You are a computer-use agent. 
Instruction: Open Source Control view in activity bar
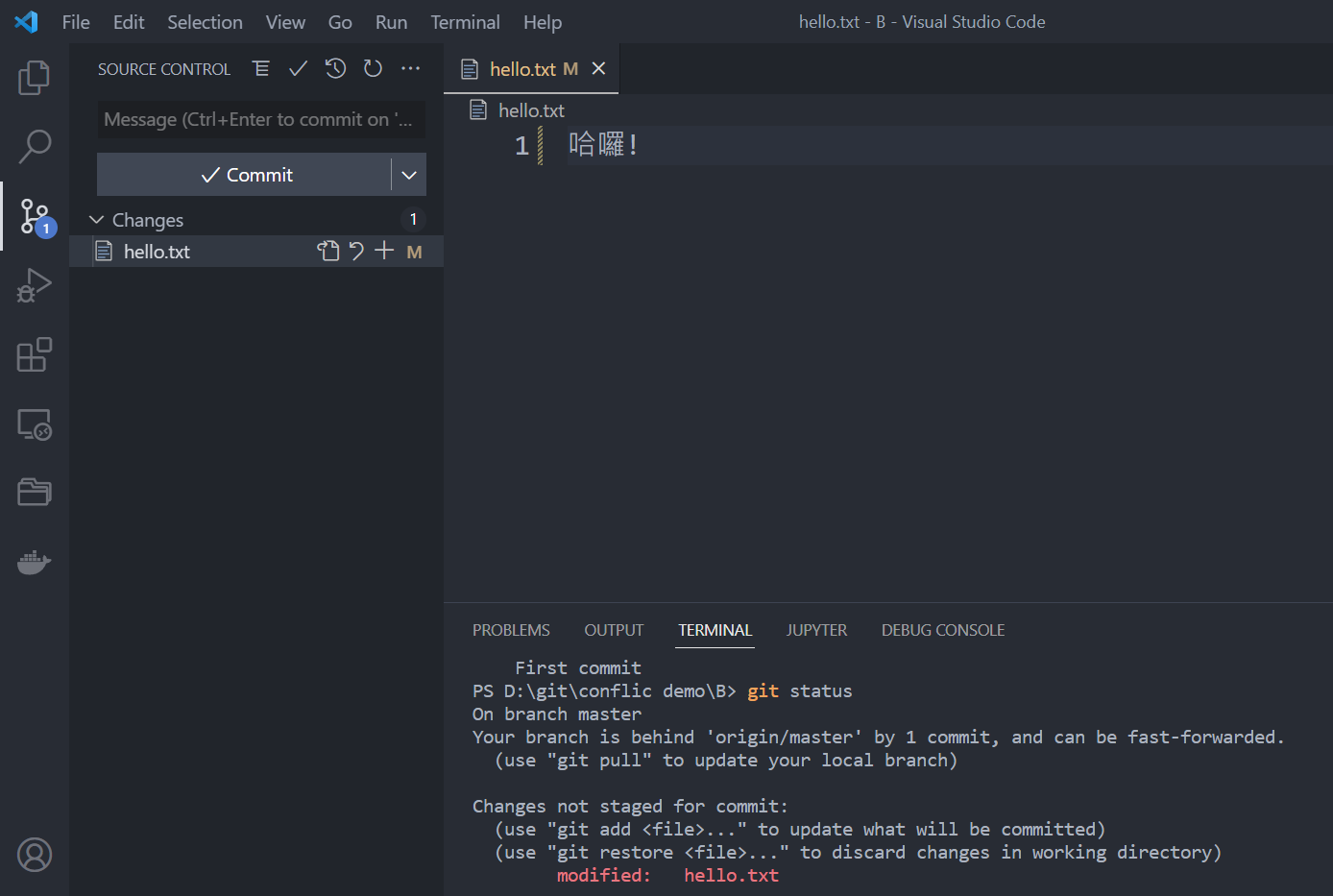coord(35,217)
